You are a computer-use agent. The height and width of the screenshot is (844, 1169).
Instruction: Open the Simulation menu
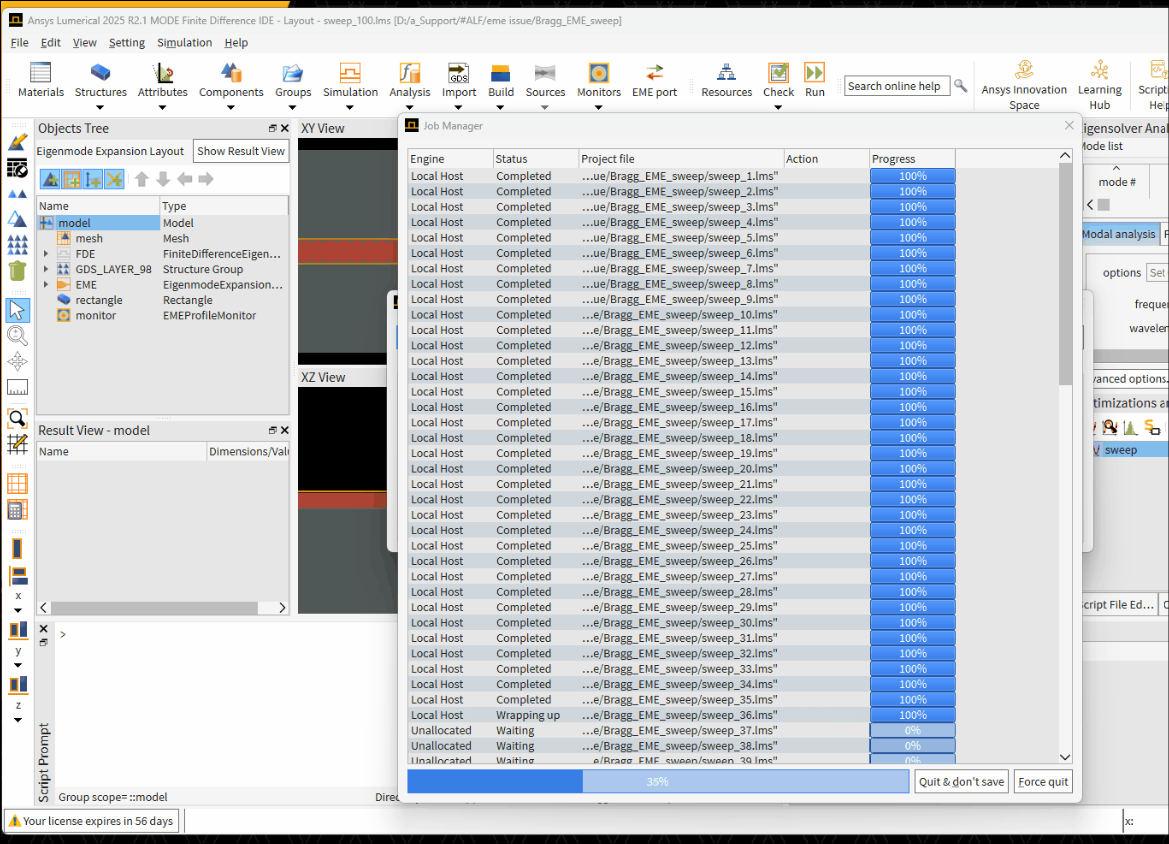point(184,43)
